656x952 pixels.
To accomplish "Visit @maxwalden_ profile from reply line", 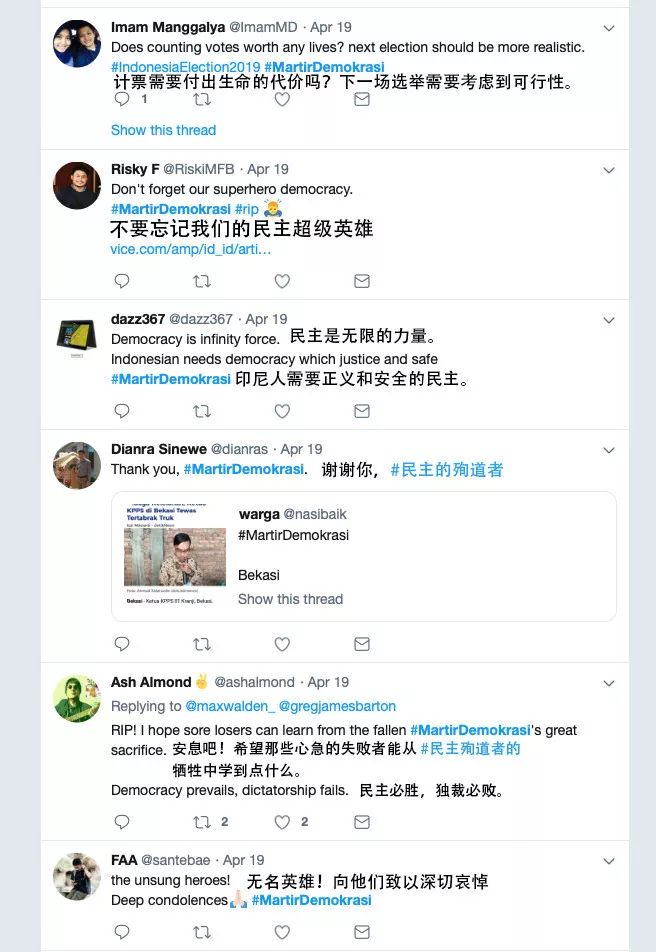I will 230,706.
